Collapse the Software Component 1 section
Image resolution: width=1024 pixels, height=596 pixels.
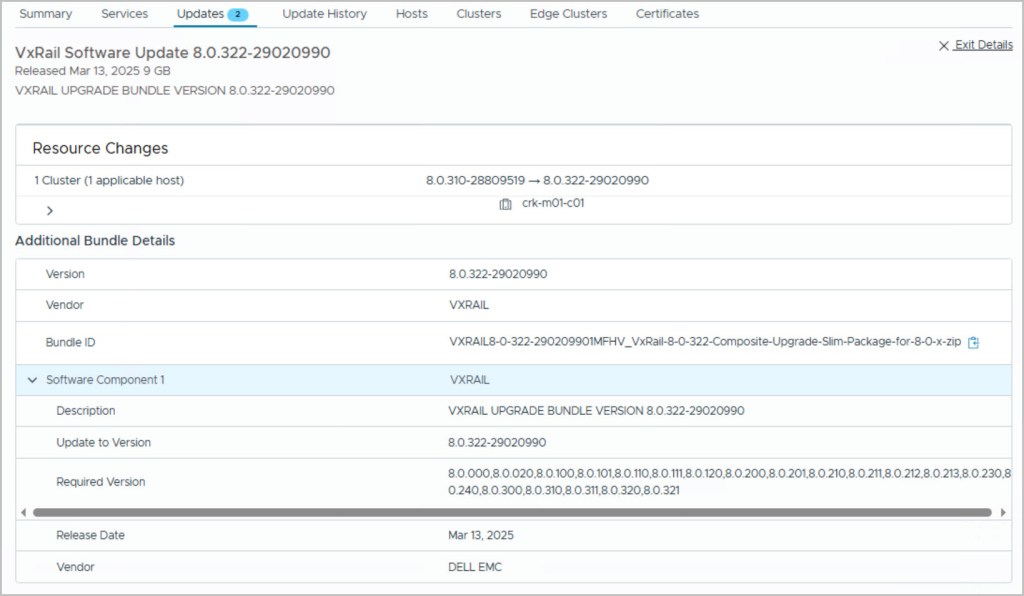coord(32,380)
